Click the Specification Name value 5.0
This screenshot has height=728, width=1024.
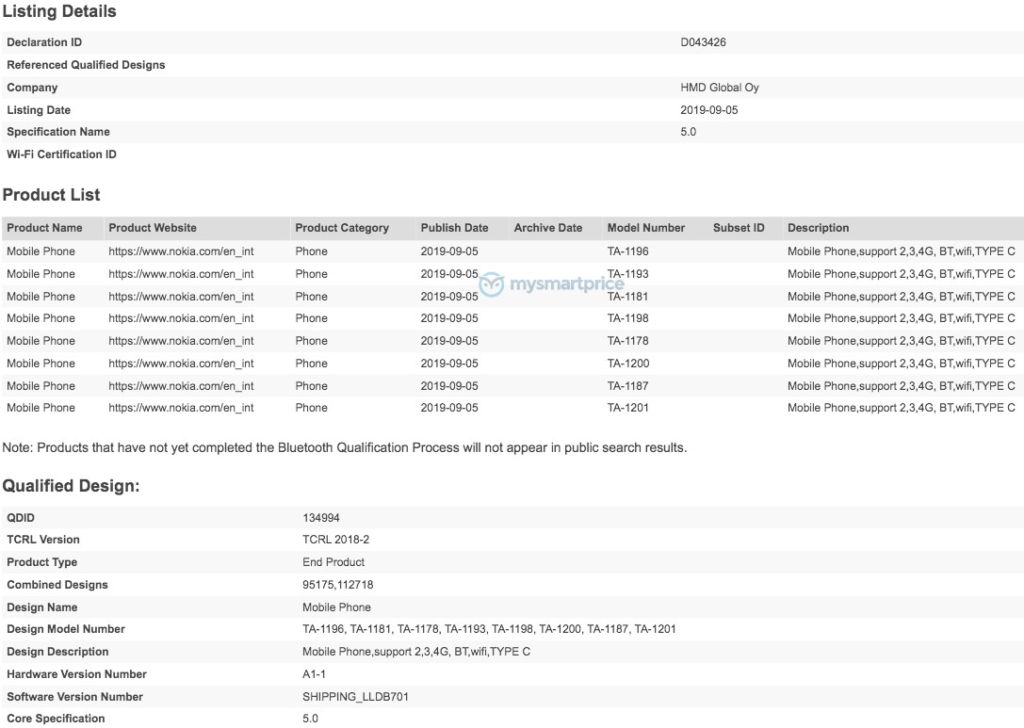click(688, 132)
